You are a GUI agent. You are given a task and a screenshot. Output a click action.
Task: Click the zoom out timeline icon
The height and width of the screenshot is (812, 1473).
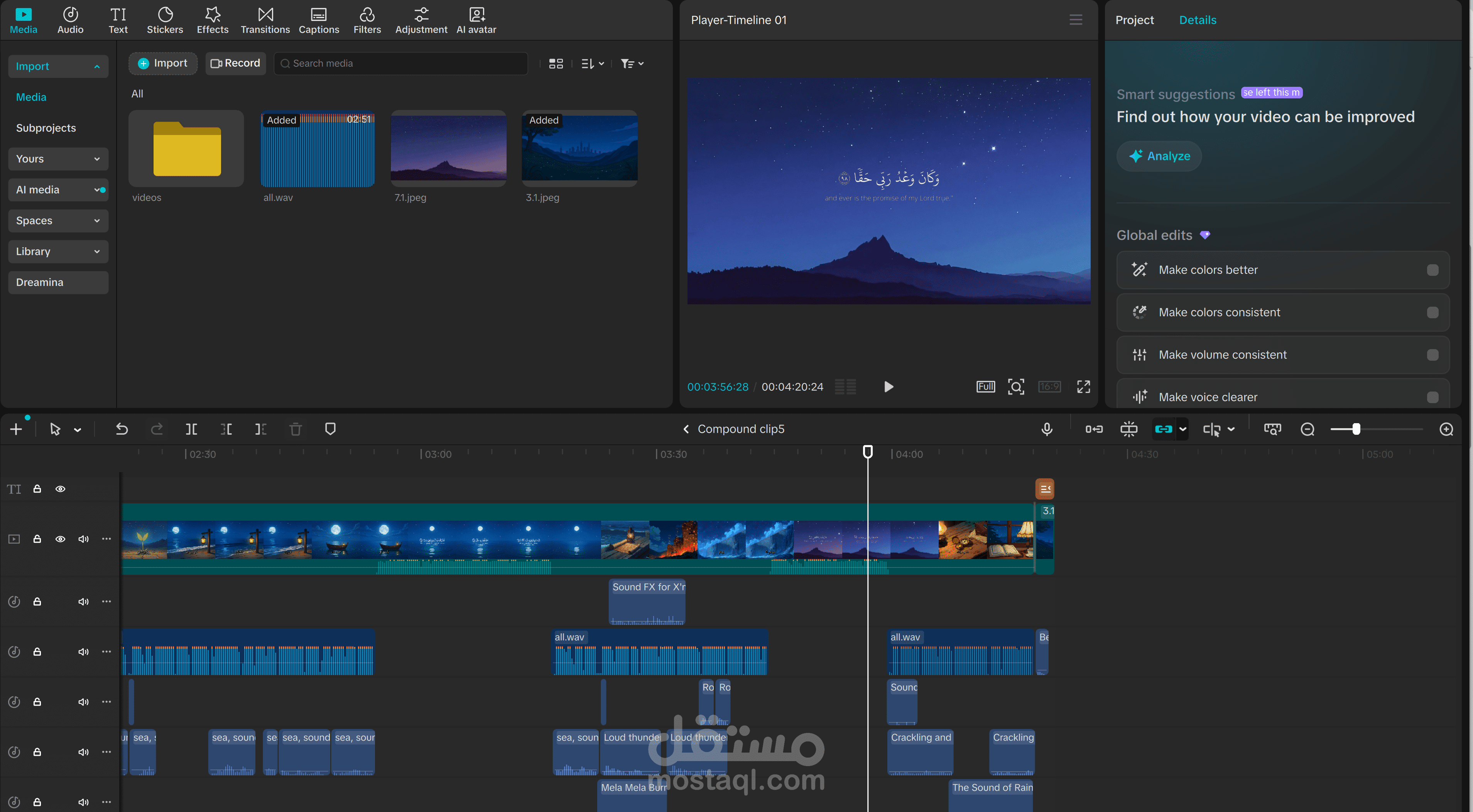[x=1307, y=429]
